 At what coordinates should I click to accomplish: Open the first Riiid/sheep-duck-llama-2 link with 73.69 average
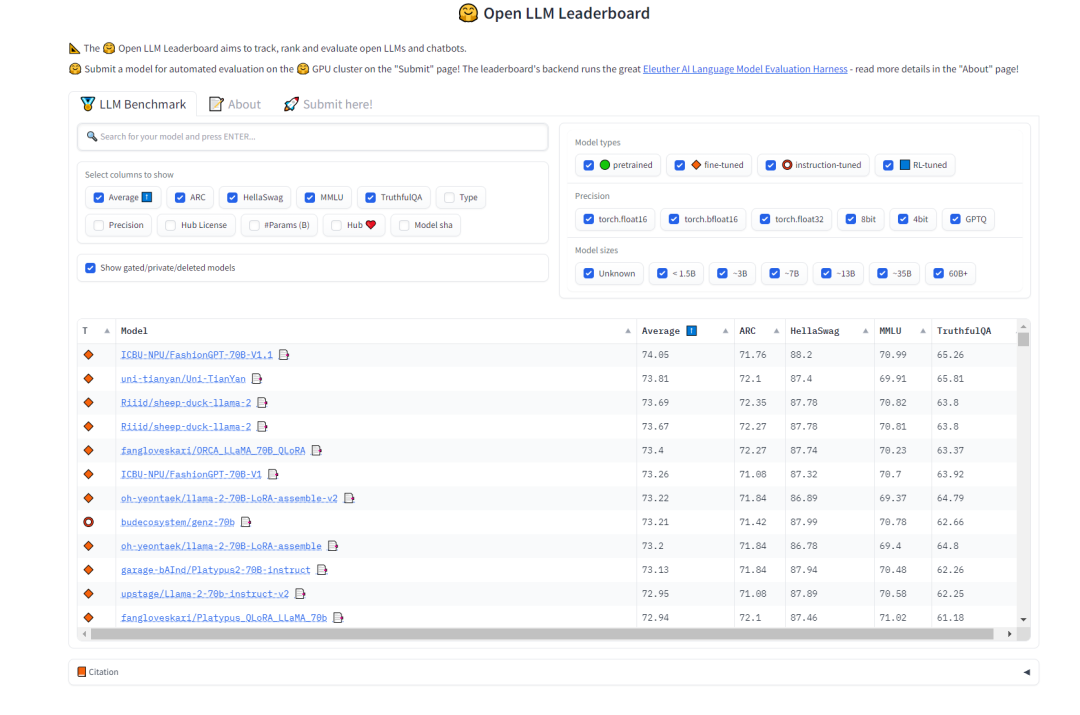pos(186,403)
